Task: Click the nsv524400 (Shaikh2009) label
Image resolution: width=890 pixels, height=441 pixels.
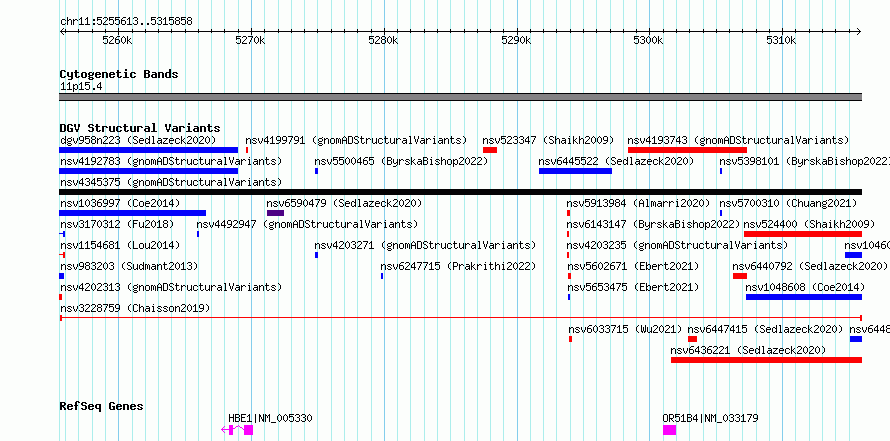Action: tap(809, 224)
